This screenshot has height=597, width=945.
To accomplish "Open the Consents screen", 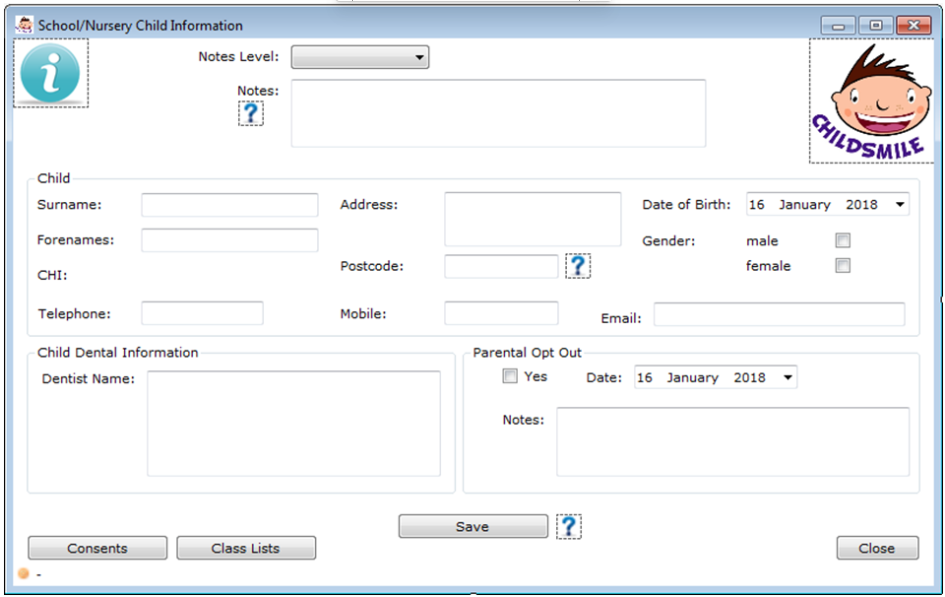I will [x=97, y=548].
